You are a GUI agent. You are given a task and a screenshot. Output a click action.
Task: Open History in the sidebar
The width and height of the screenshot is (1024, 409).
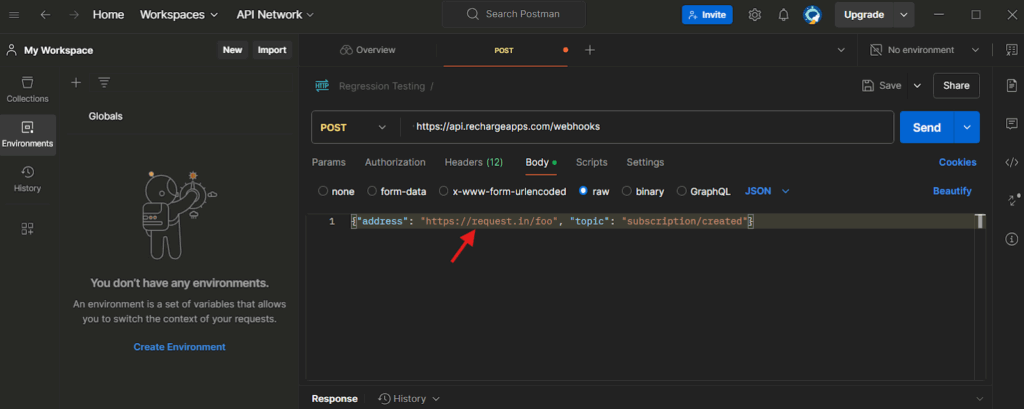point(27,180)
